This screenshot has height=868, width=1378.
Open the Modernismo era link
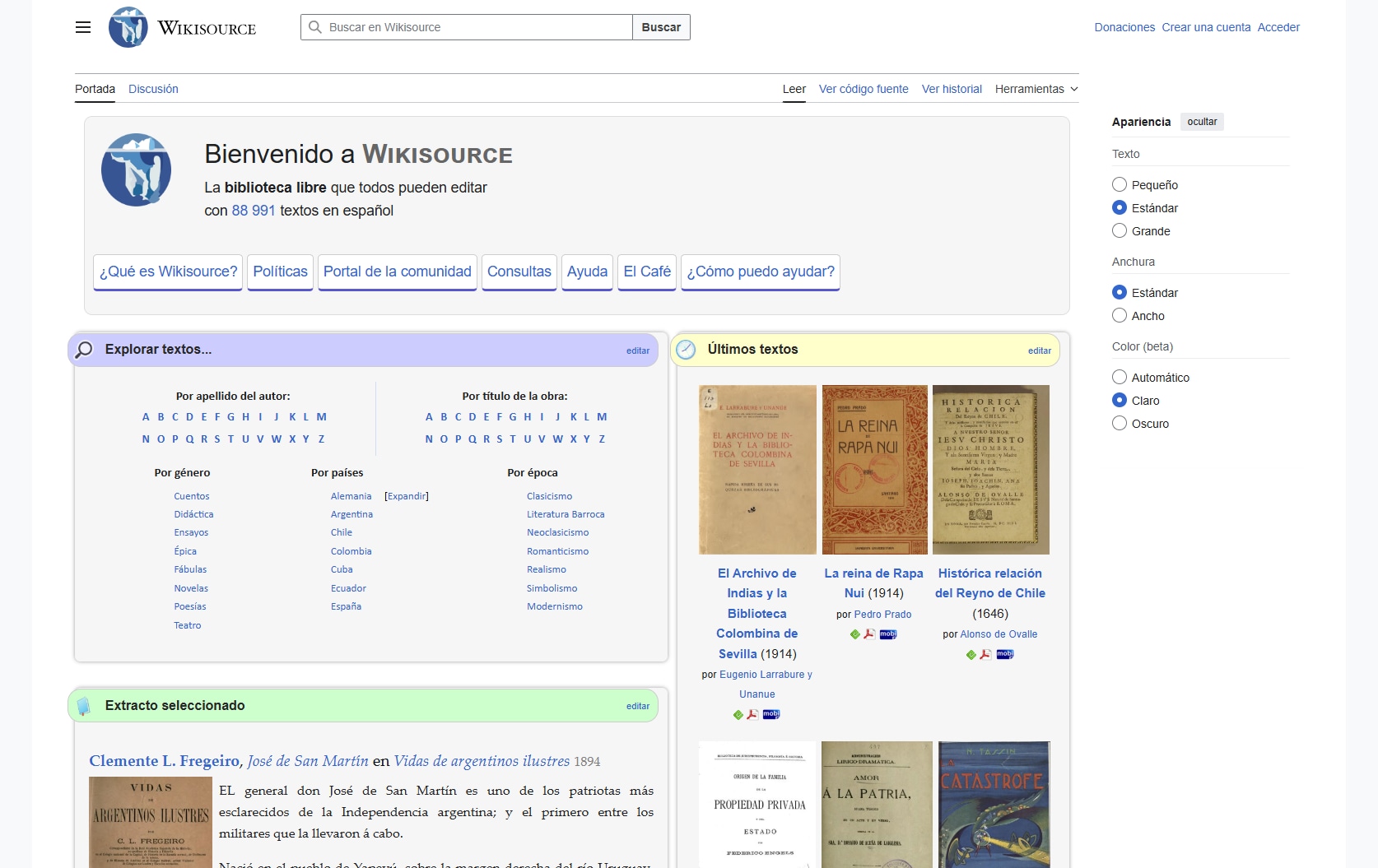pyautogui.click(x=555, y=606)
